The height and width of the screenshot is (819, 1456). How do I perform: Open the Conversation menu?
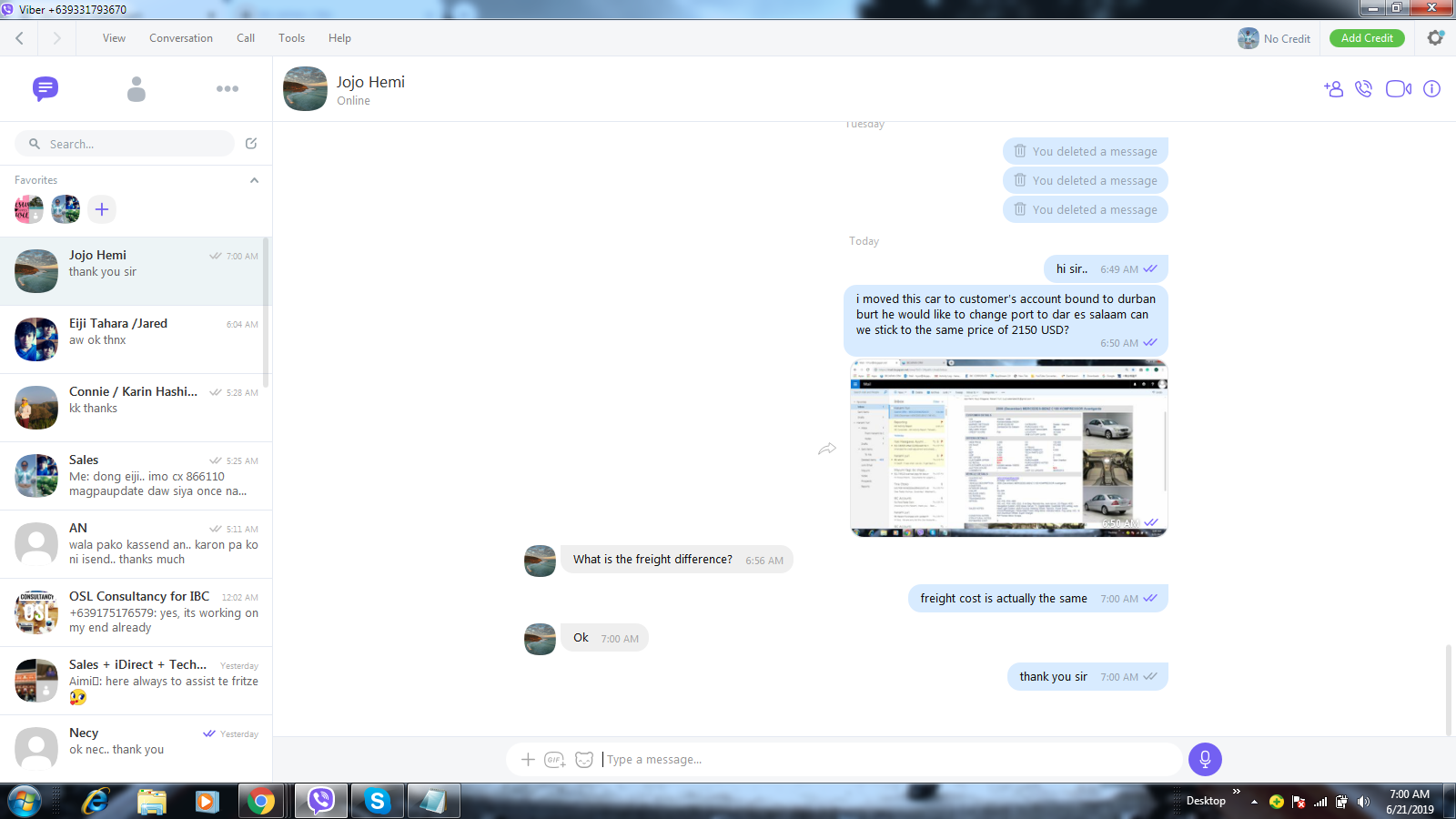click(x=181, y=38)
